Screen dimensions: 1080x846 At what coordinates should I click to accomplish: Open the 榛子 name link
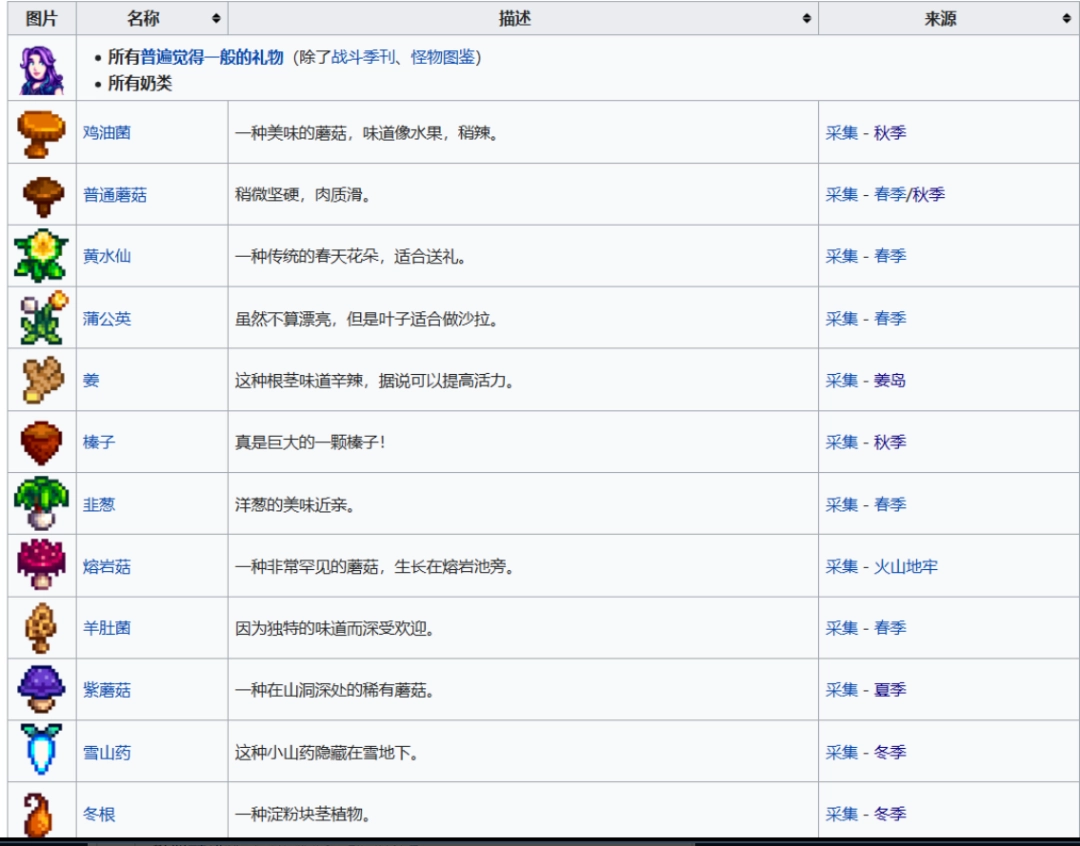pos(98,442)
